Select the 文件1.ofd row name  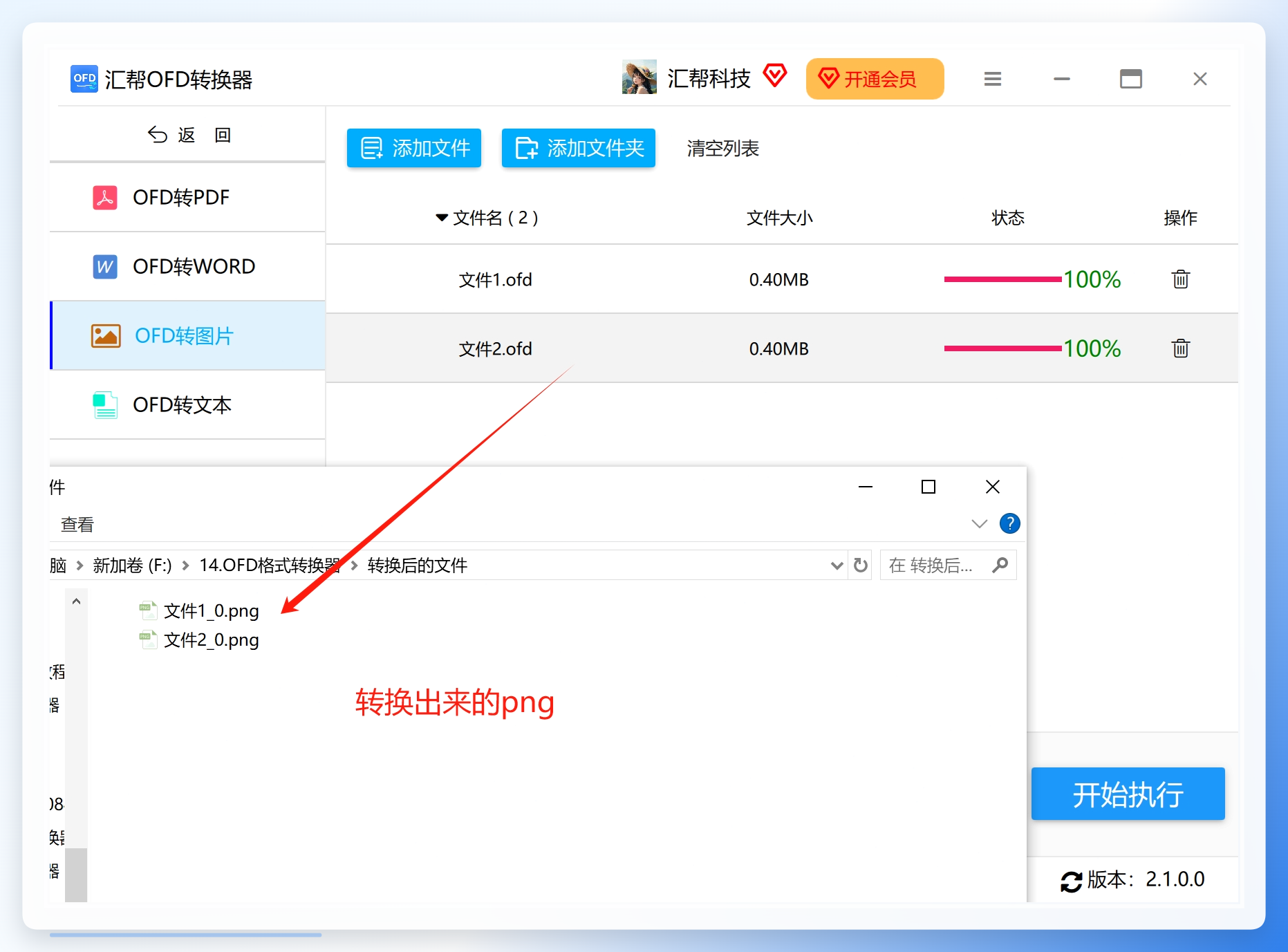tap(496, 279)
